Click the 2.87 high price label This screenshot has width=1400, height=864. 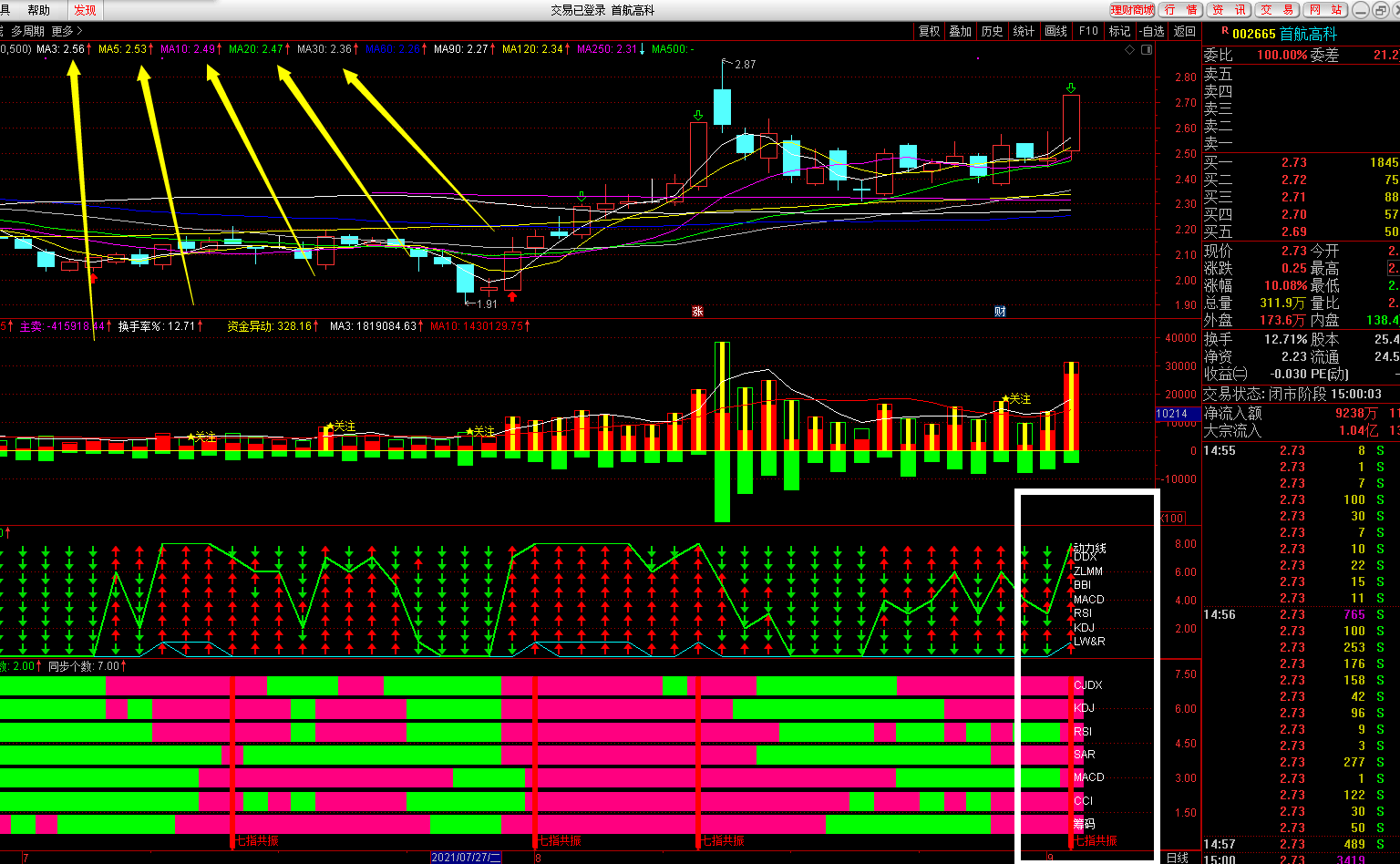click(x=746, y=65)
